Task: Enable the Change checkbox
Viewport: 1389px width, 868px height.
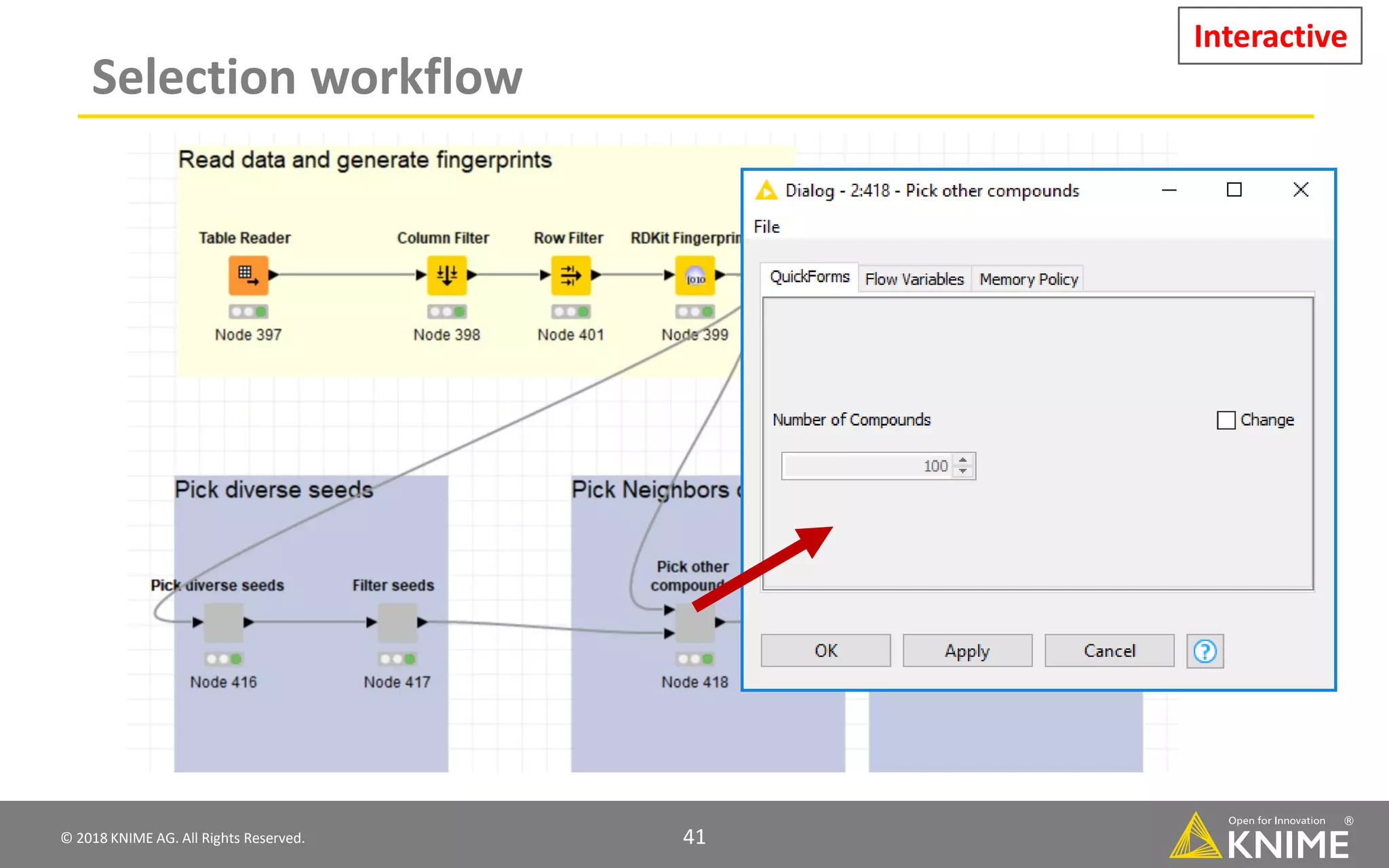Action: point(1226,420)
